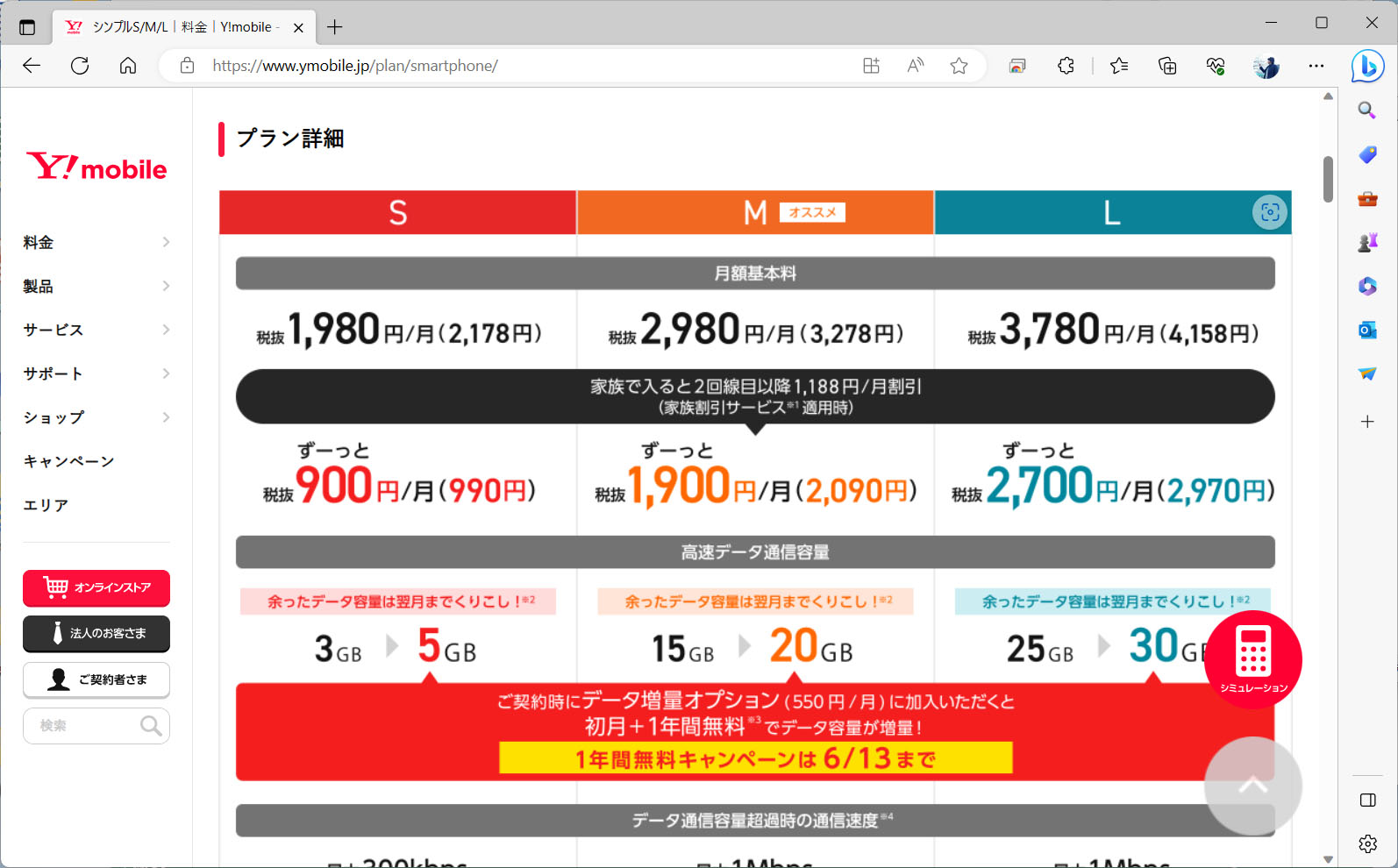Click the scrollbar up arrow
Screen dimensions: 1398x868
tap(1328, 96)
